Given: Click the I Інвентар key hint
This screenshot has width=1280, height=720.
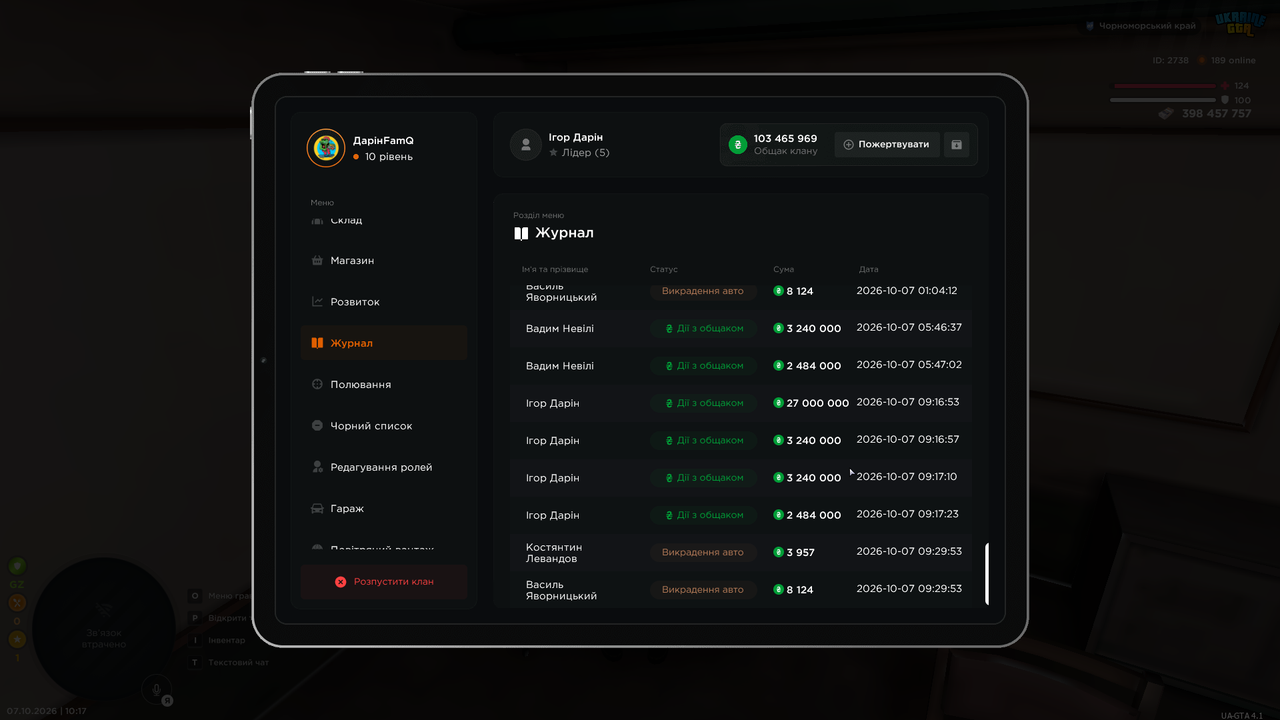Looking at the screenshot, I should (218, 640).
